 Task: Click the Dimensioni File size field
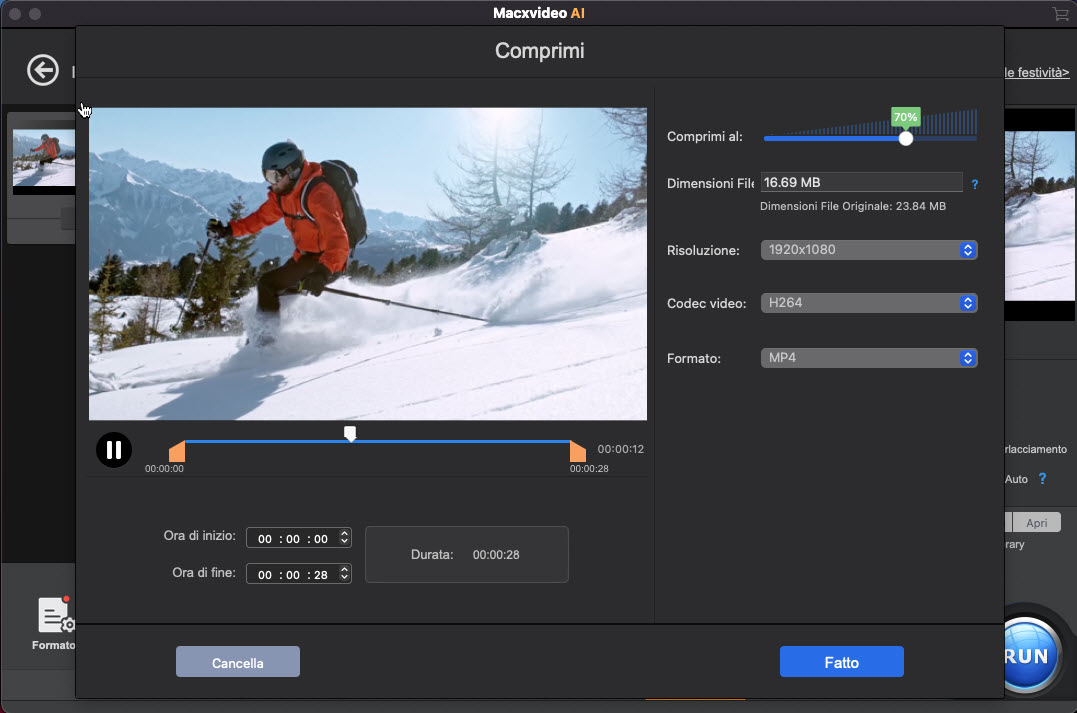[860, 182]
